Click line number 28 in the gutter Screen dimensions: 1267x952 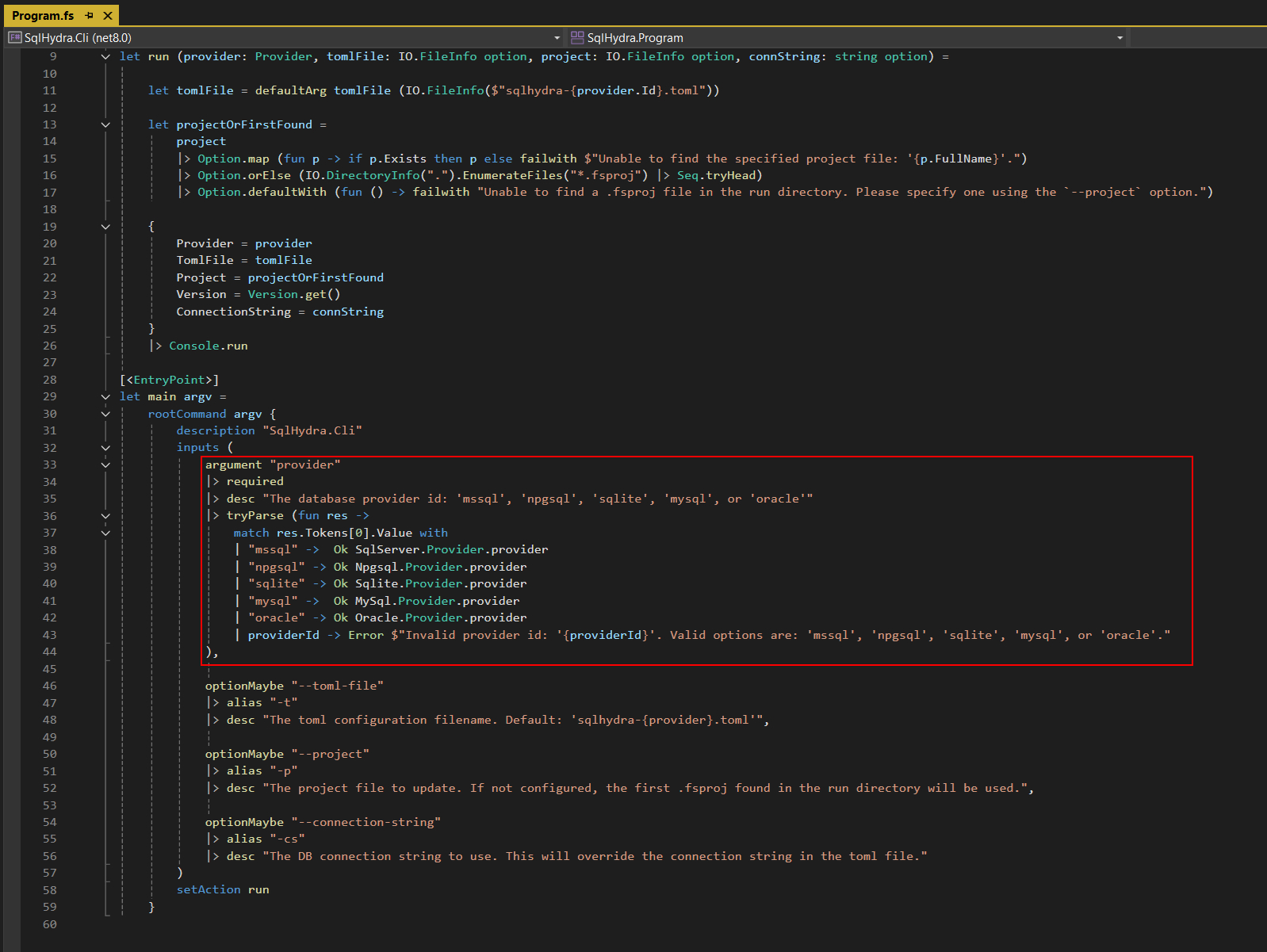pos(49,380)
